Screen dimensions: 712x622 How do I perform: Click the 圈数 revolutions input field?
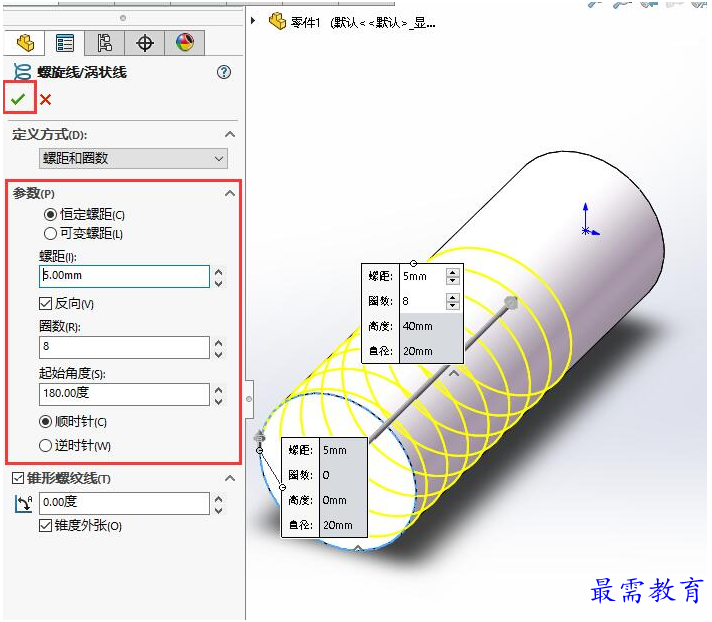click(x=124, y=347)
